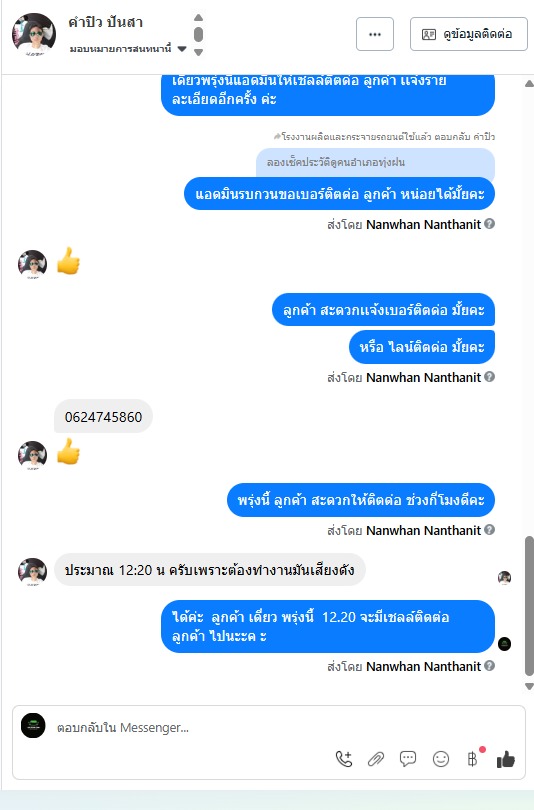
Task: Click the paperclip attachment icon
Action: coord(376,759)
